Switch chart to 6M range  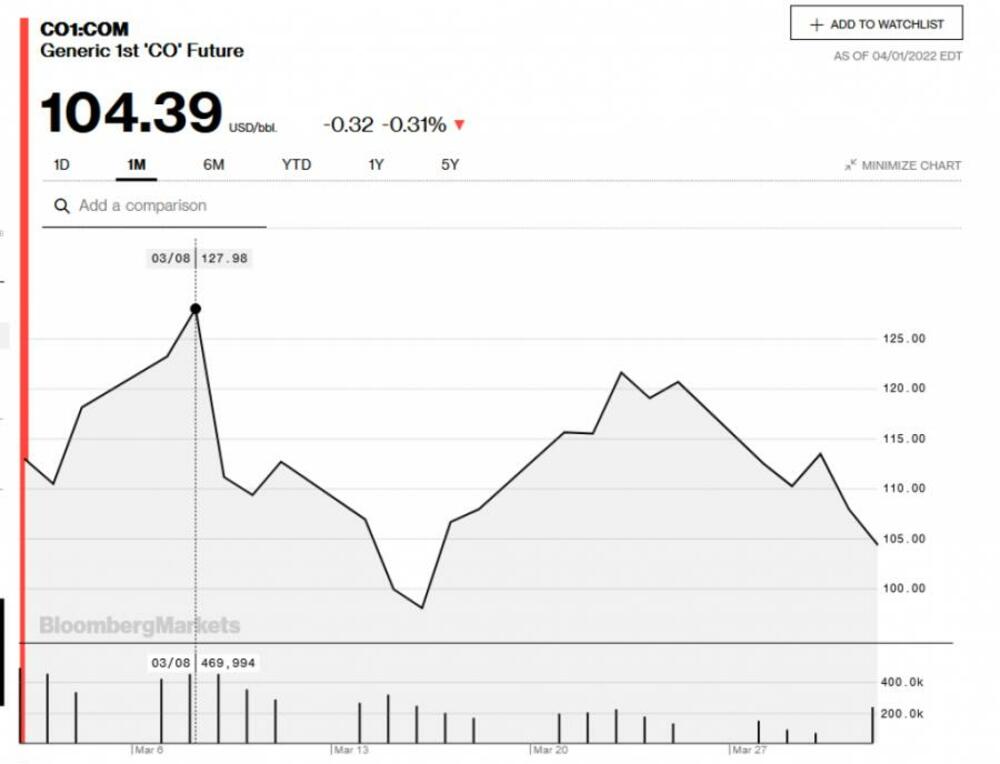pyautogui.click(x=214, y=165)
